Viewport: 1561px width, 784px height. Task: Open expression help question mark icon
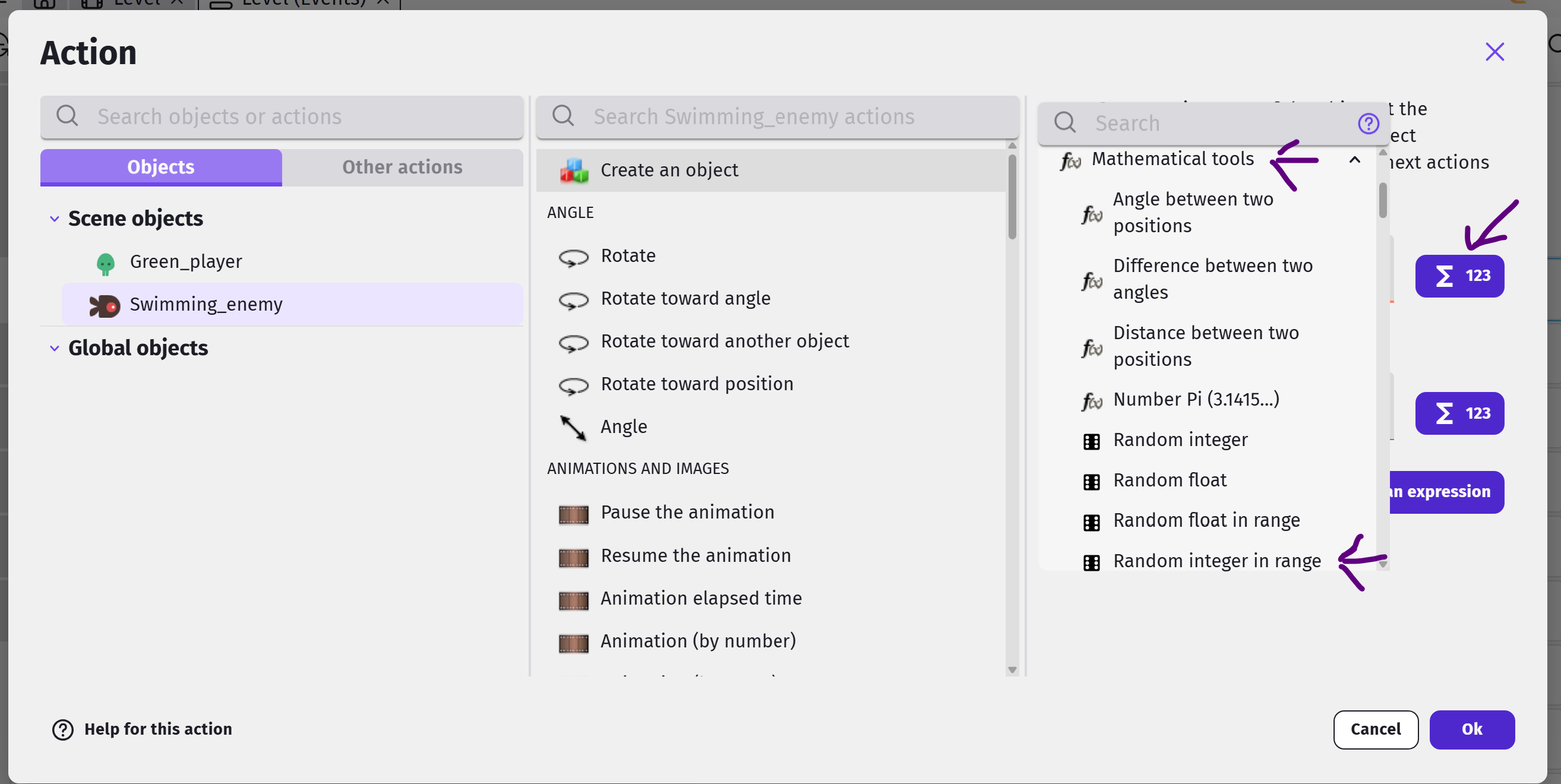tap(1369, 124)
